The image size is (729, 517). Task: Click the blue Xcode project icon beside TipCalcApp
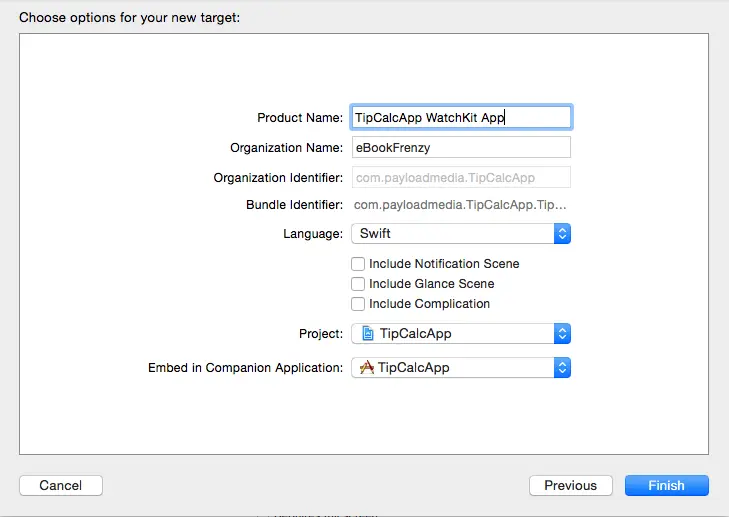[x=367, y=334]
